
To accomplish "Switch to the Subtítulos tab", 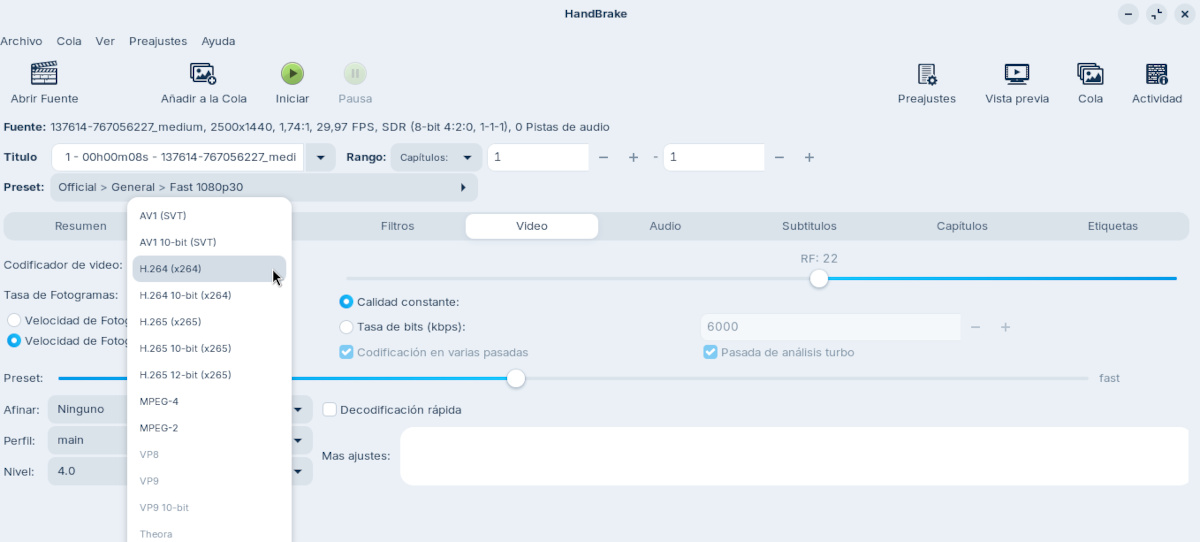I will (809, 226).
